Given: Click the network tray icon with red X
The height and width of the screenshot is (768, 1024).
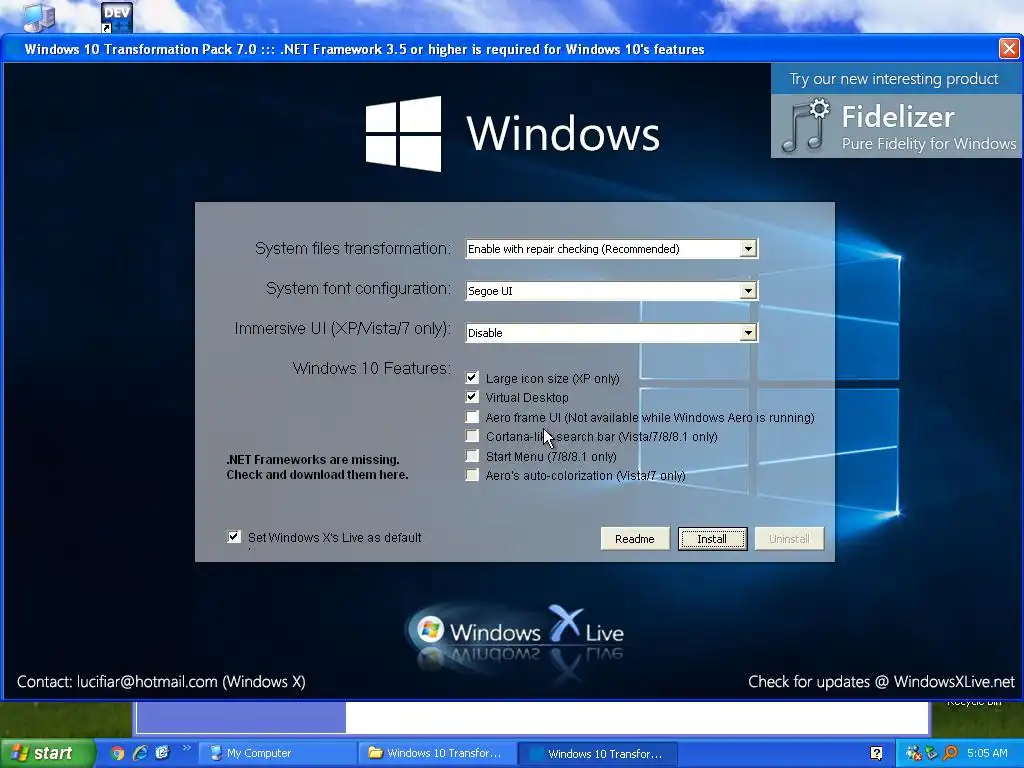Looking at the screenshot, I should pos(913,754).
